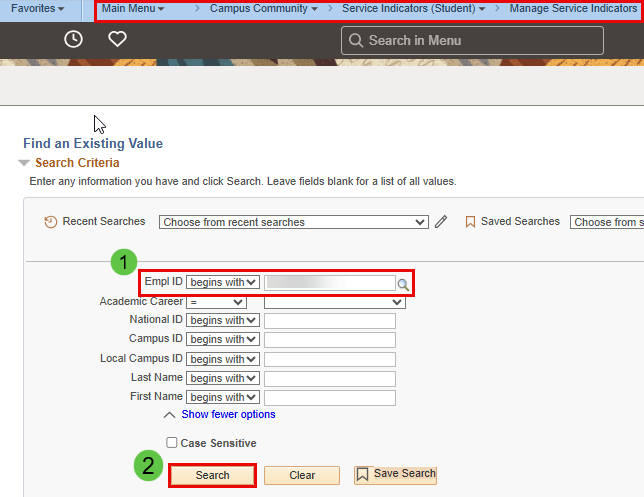Open the Academic Career operator dropdown
This screenshot has height=497, width=644.
pyautogui.click(x=216, y=302)
